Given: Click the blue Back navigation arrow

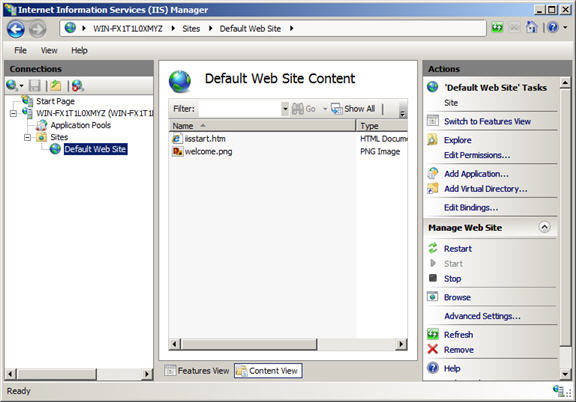Looking at the screenshot, I should coord(16,29).
